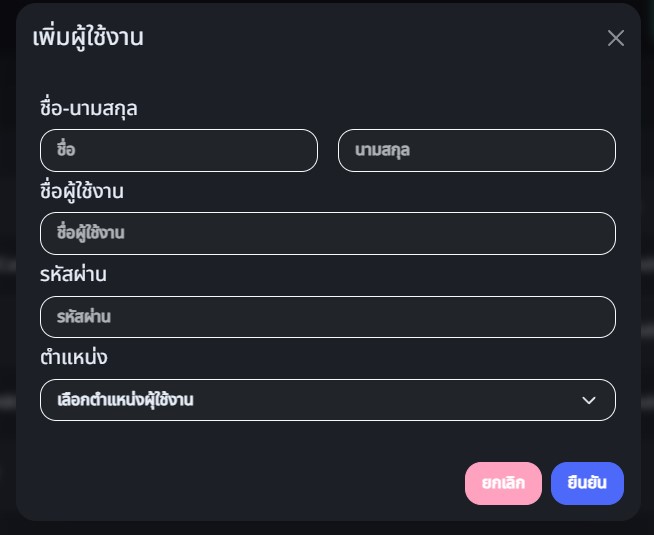Confirm with the blue ยืนยัน button
Screen dimensions: 654x535
587,483
